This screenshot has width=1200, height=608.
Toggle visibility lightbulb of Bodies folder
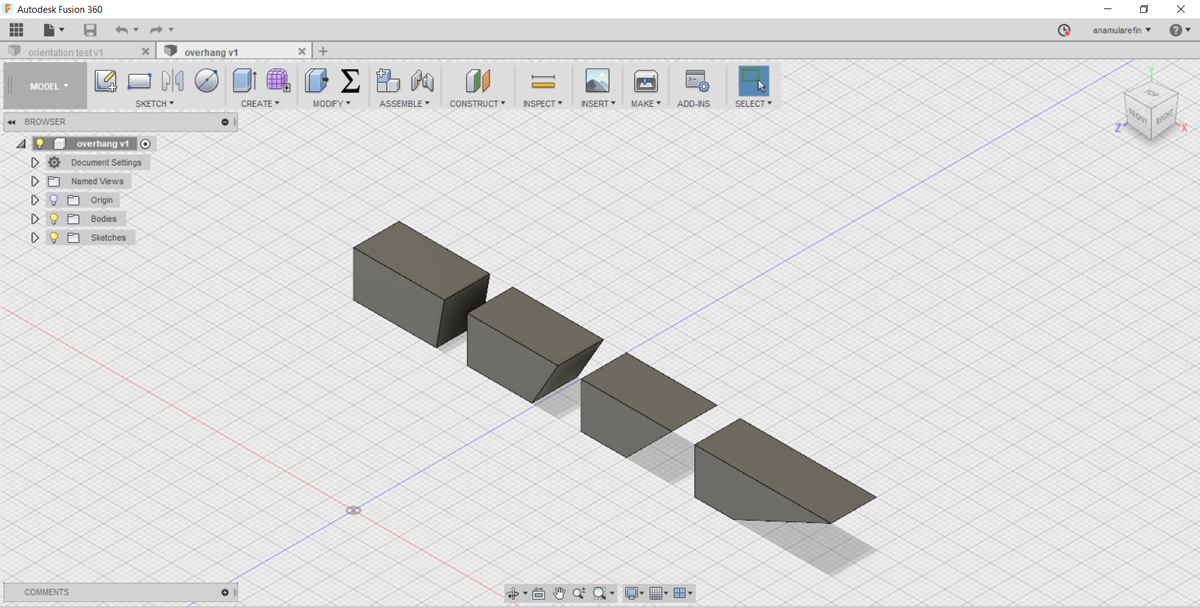pyautogui.click(x=54, y=219)
